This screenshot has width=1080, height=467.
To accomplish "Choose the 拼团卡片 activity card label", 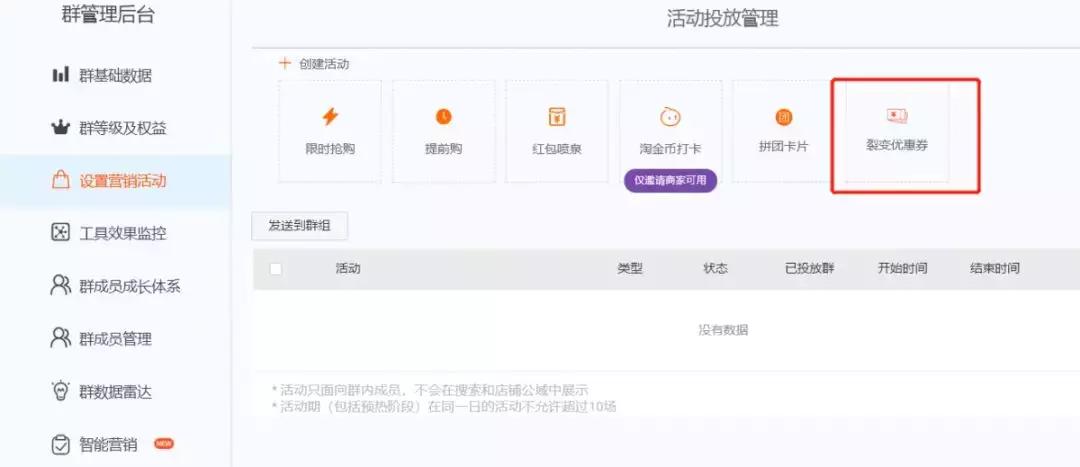I will coord(784,147).
